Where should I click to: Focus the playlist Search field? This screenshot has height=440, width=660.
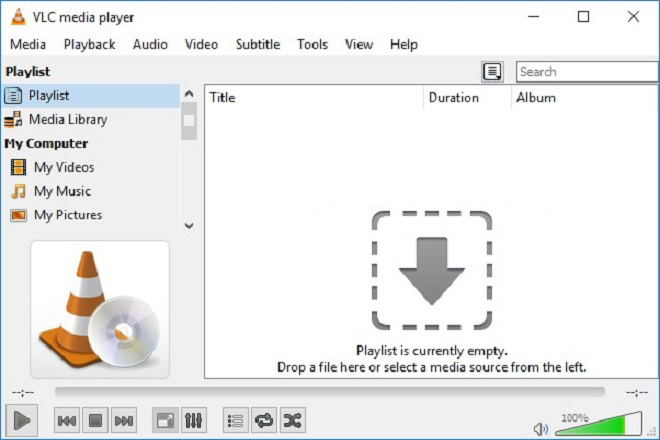[x=587, y=72]
